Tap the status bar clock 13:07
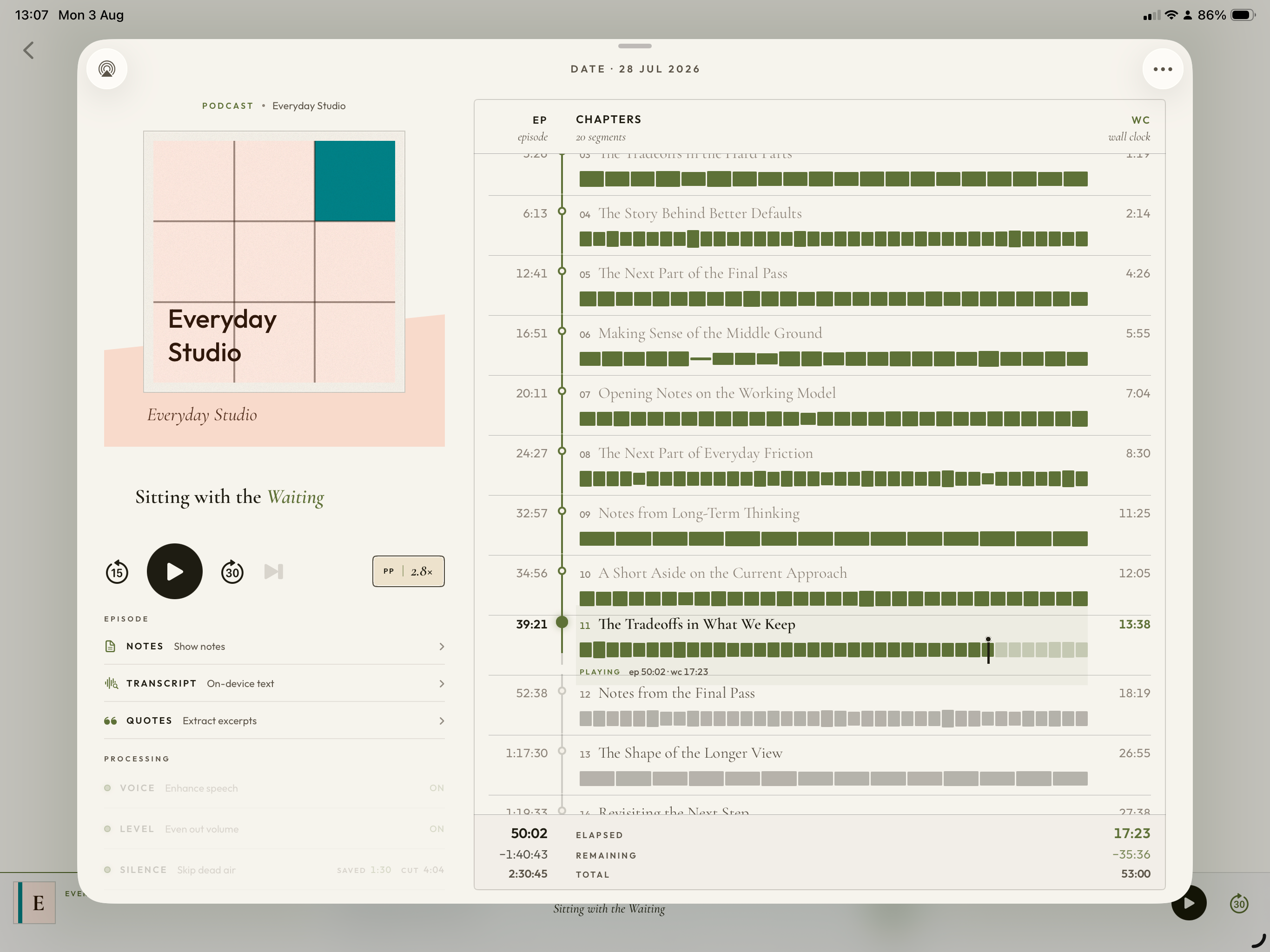 point(32,15)
